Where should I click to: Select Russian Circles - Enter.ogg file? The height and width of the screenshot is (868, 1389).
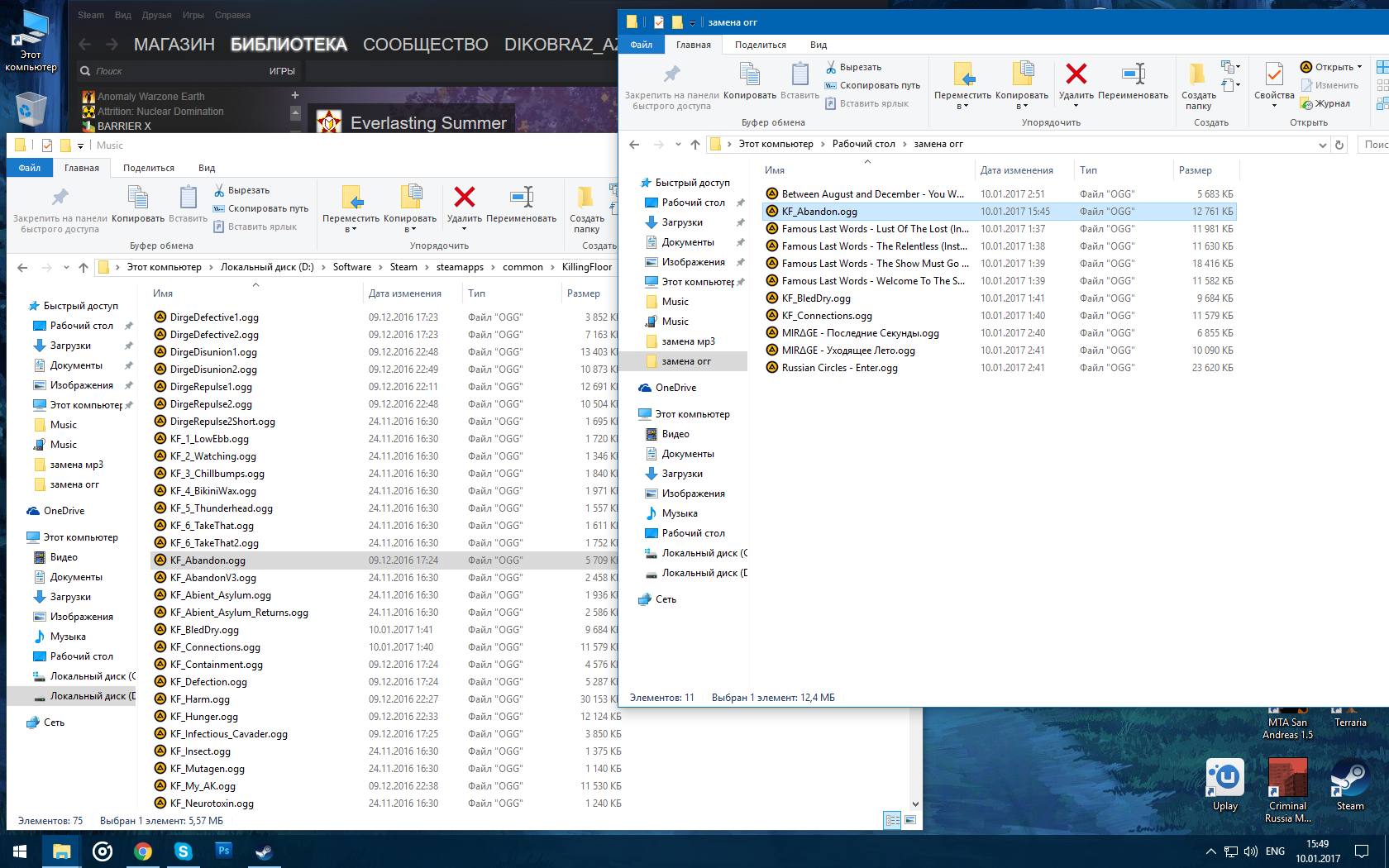pos(1000,368)
